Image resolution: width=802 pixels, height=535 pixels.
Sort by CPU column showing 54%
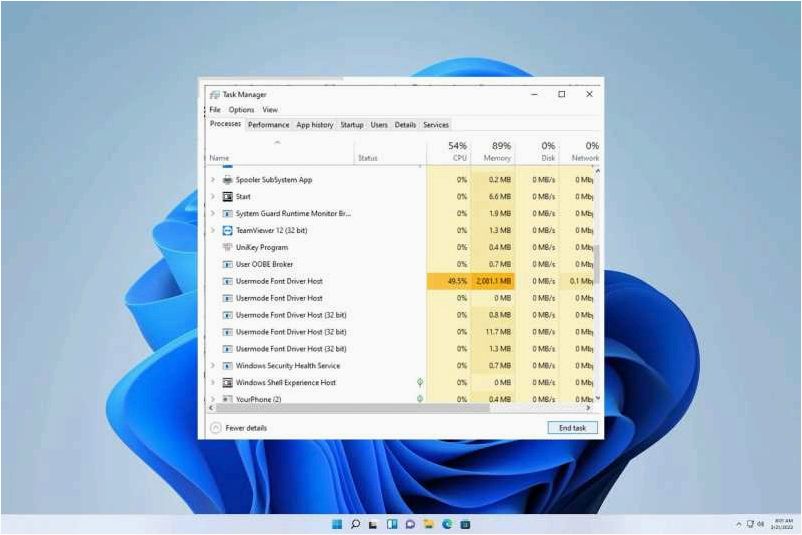click(x=449, y=152)
